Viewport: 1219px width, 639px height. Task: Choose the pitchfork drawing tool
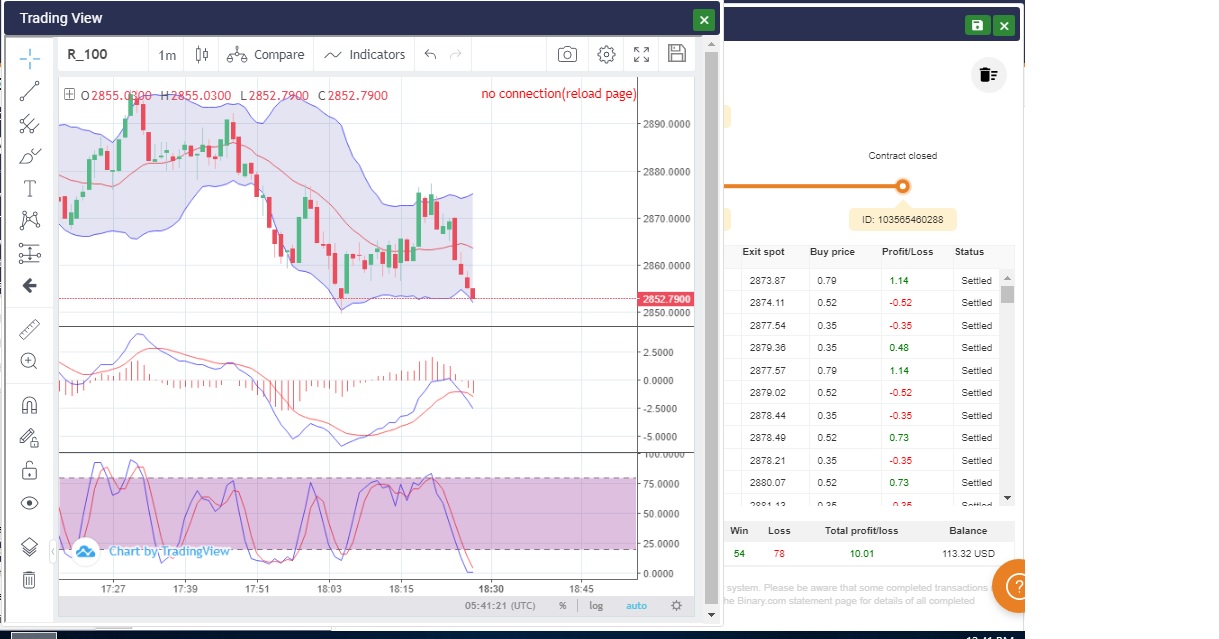pyautogui.click(x=30, y=124)
